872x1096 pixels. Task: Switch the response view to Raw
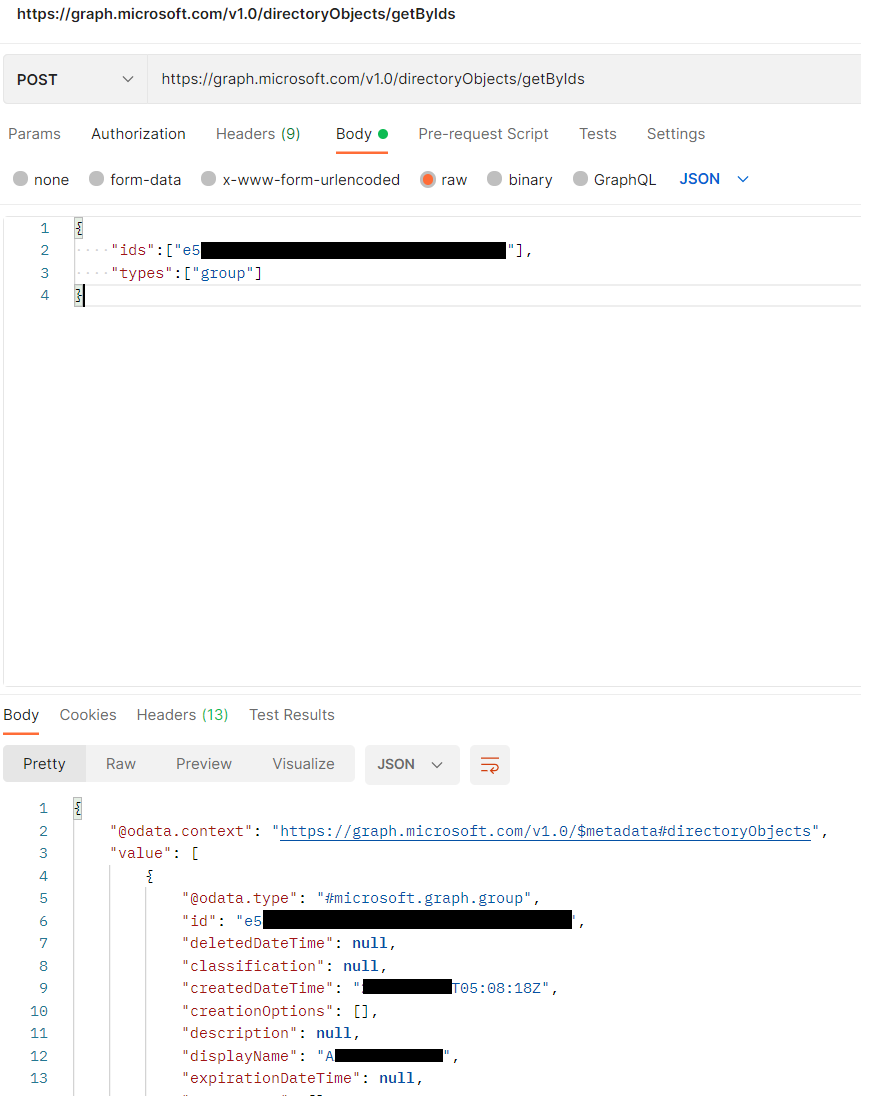pos(120,763)
